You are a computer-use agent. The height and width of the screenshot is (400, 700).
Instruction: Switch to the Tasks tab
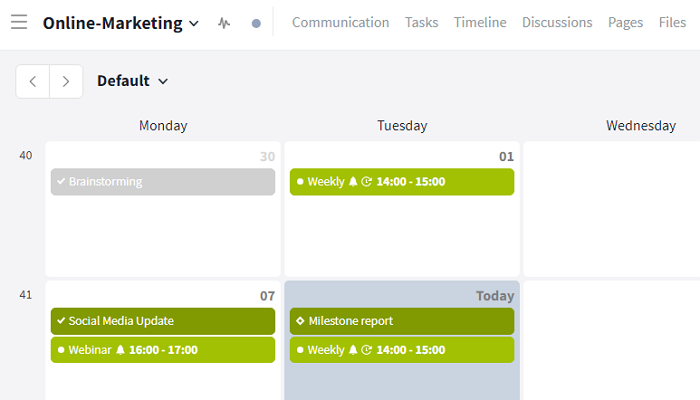(421, 22)
